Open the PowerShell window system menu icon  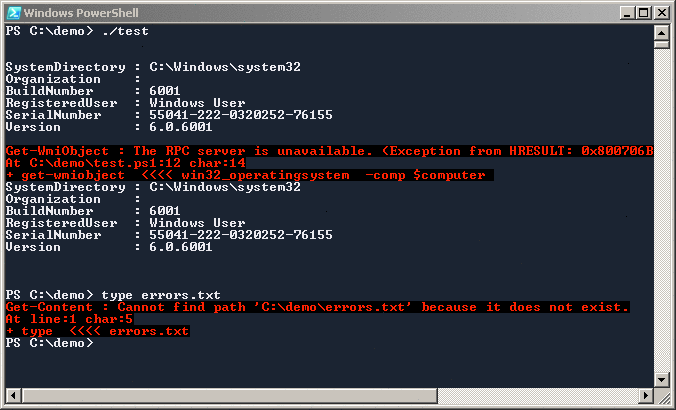pos(12,11)
